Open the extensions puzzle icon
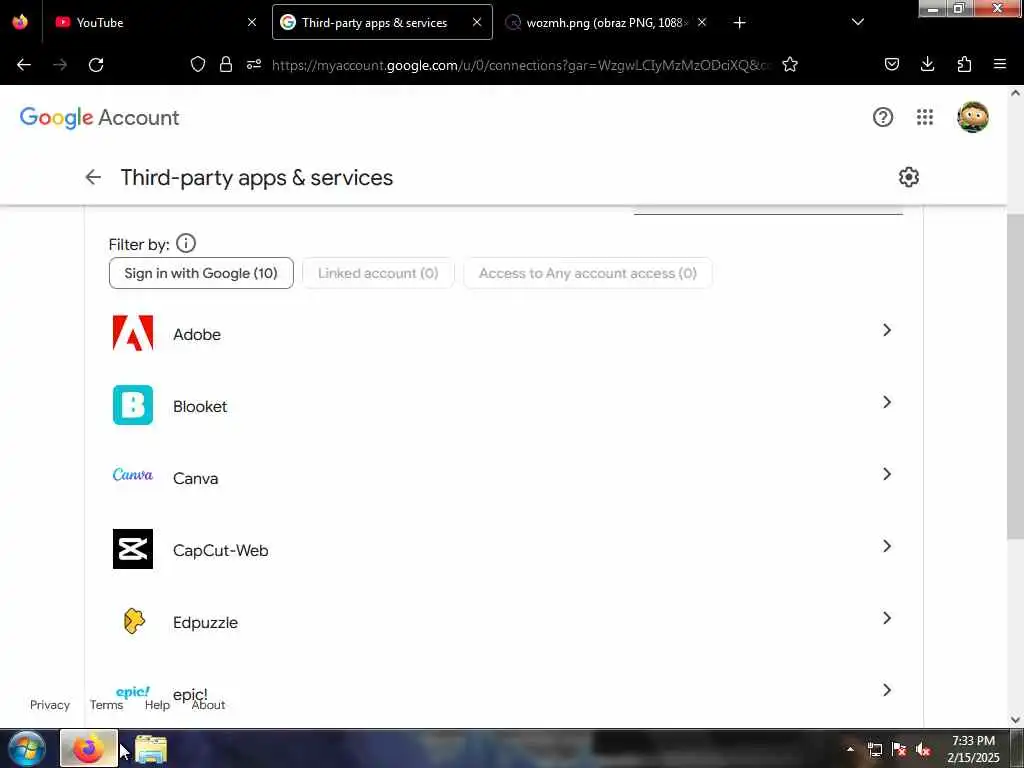 point(964,64)
